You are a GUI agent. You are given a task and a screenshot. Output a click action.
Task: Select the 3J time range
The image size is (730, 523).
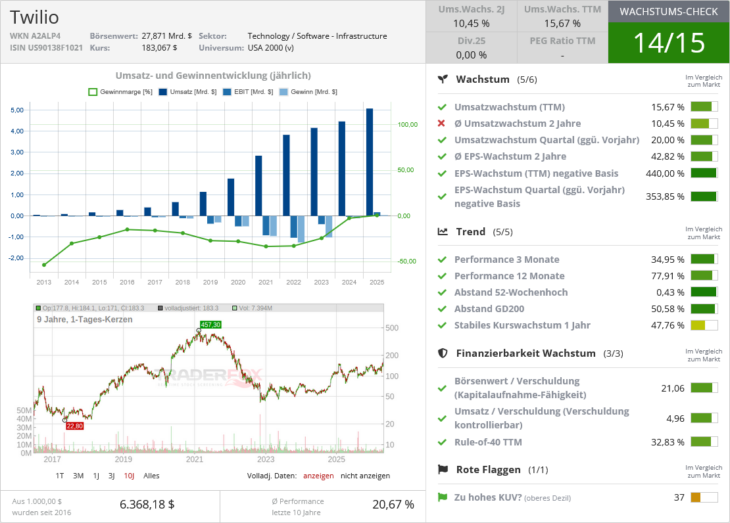(x=111, y=475)
